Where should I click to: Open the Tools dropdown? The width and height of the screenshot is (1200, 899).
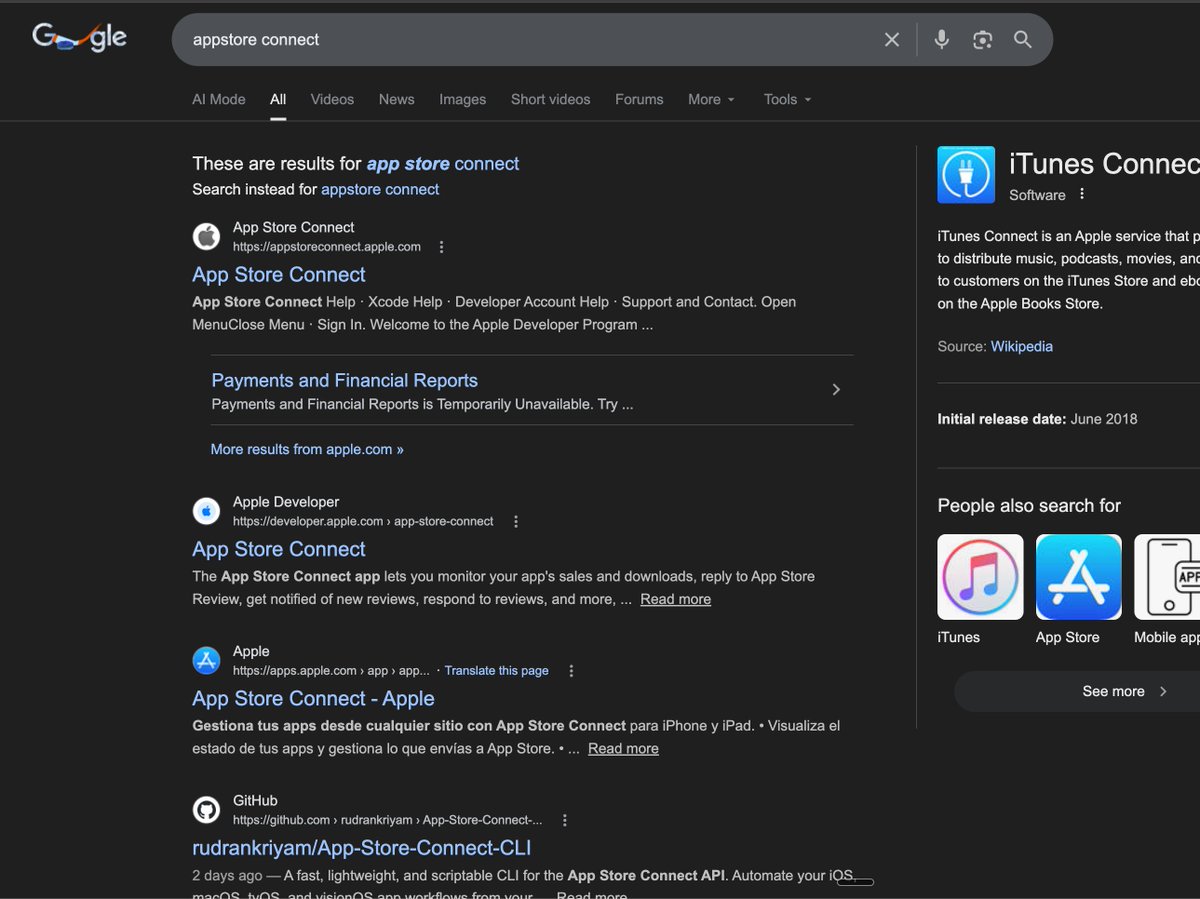787,99
